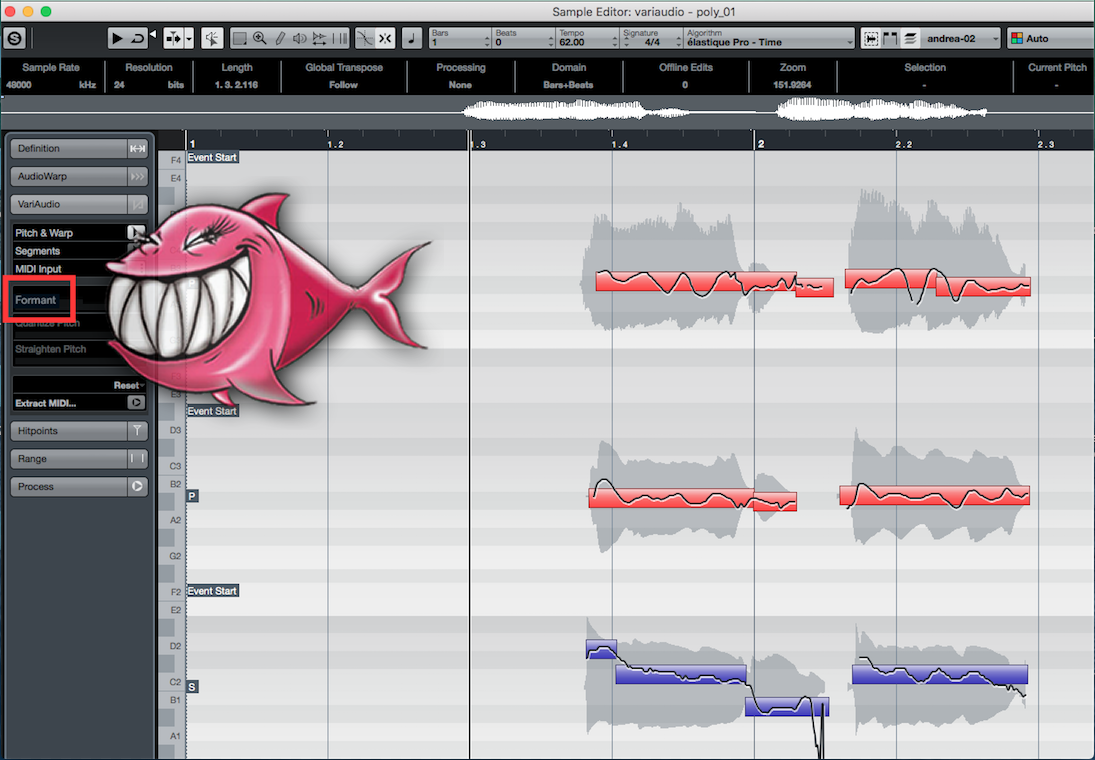Click the waveform overview thumbnail strip
Screen dimensions: 1095x760
pyautogui.click(x=548, y=112)
